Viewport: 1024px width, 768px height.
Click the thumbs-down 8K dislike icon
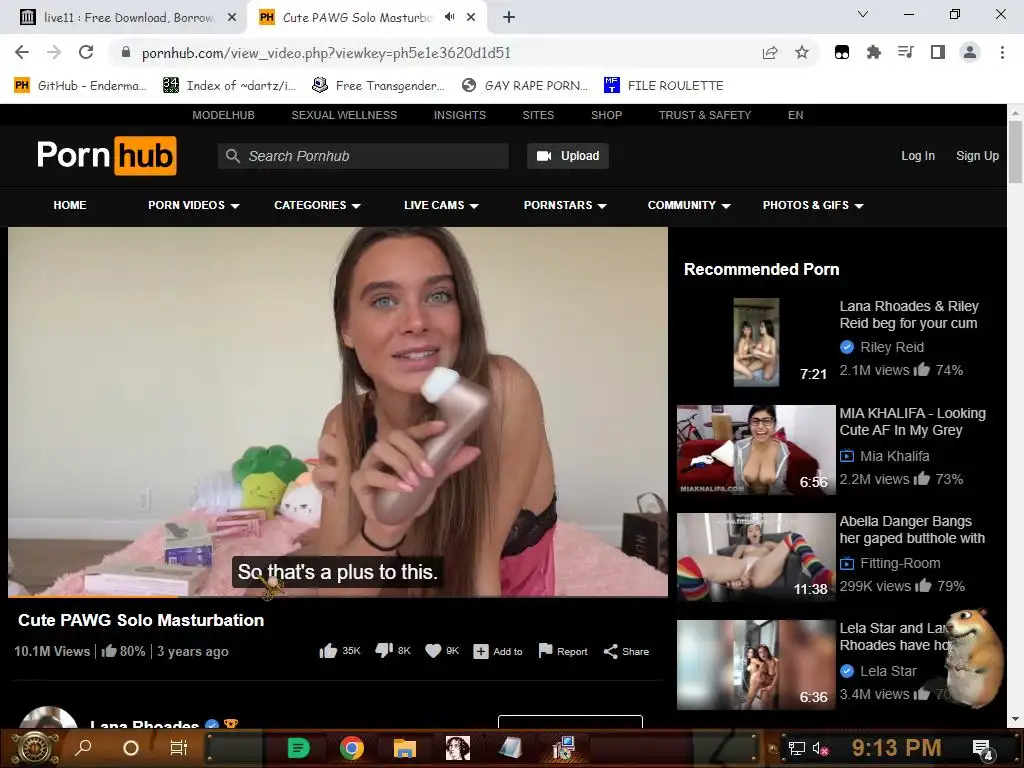(x=384, y=651)
